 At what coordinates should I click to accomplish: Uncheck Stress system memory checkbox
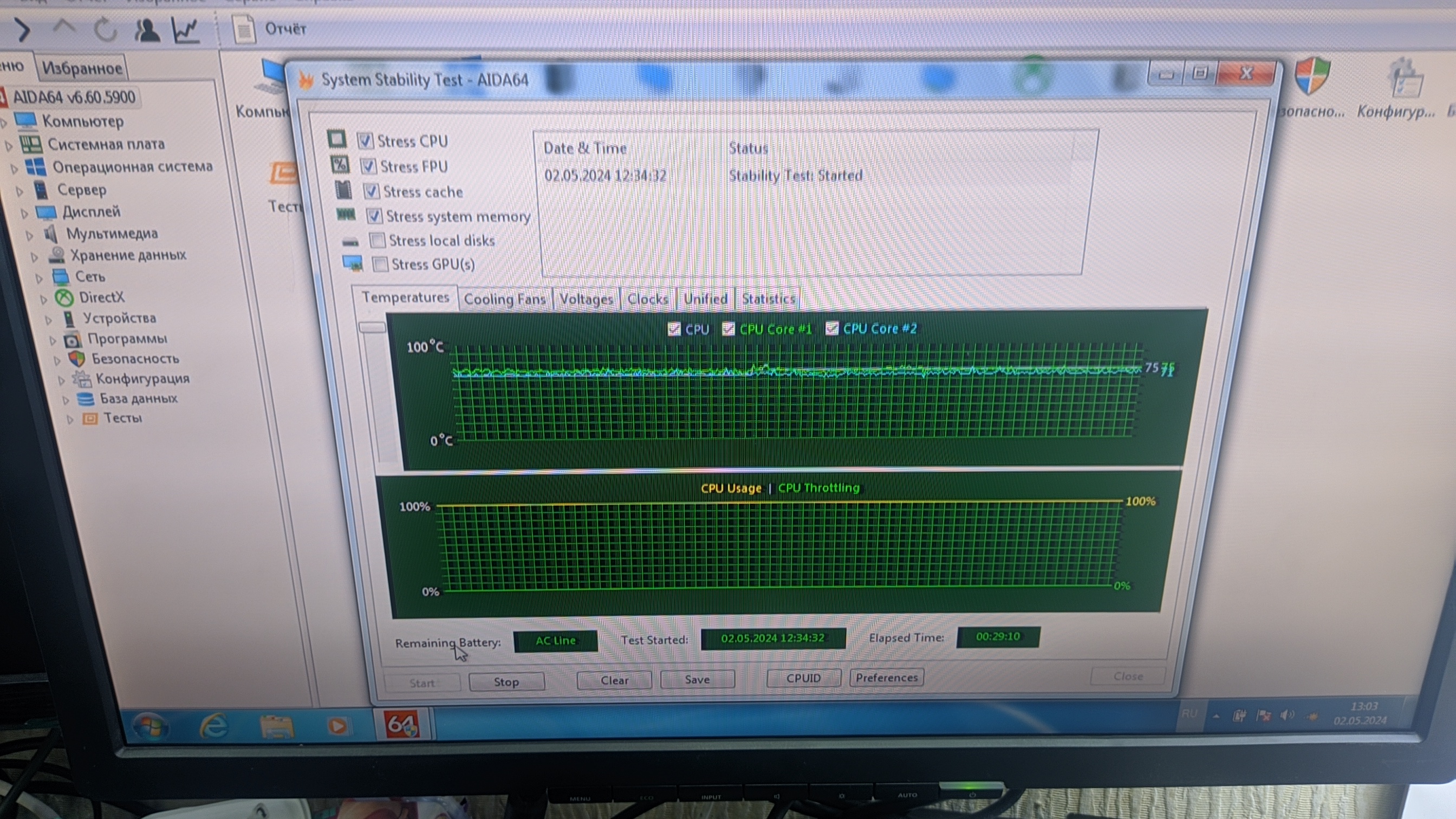click(374, 216)
